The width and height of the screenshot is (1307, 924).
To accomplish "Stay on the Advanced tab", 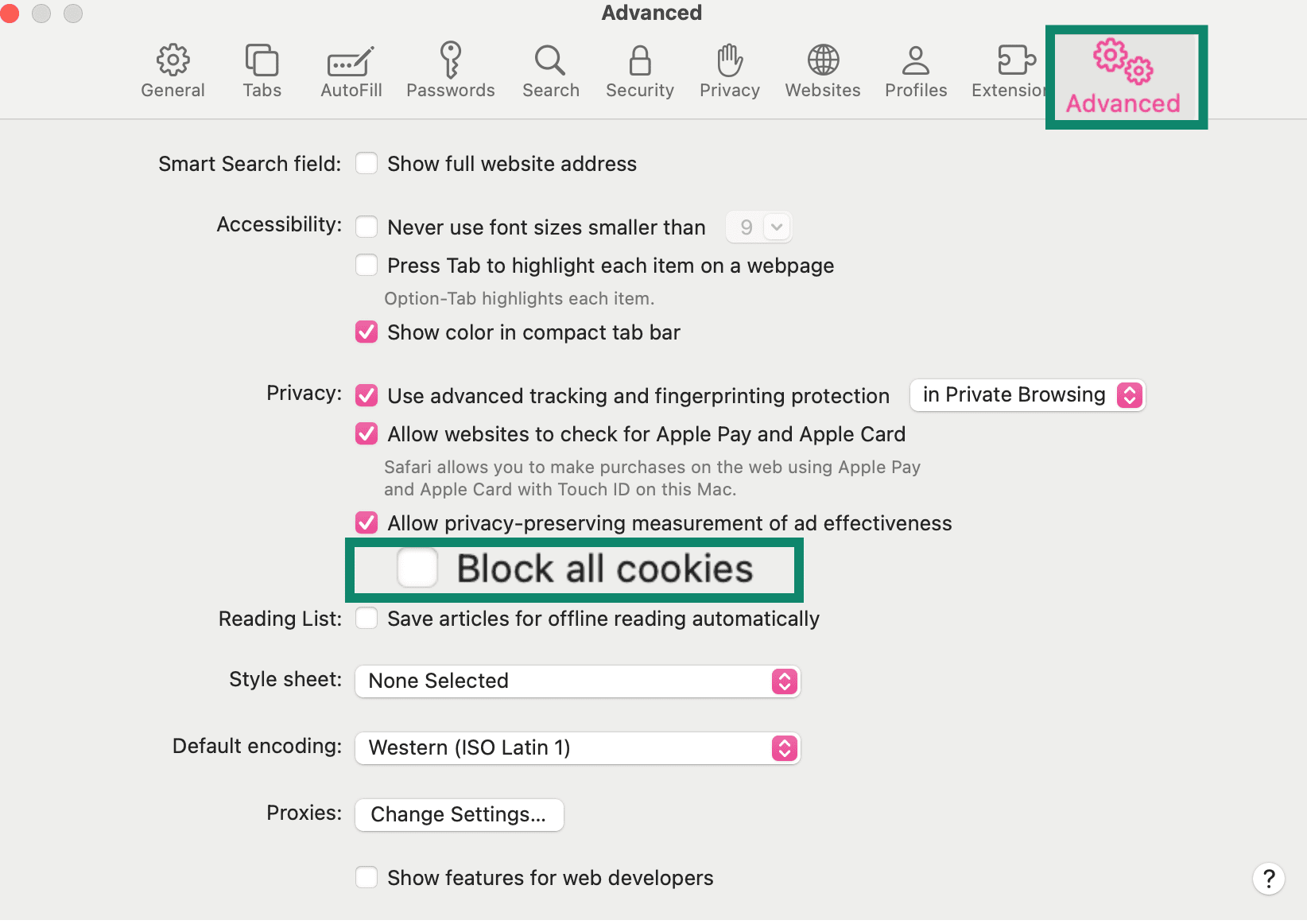I will click(x=1123, y=76).
